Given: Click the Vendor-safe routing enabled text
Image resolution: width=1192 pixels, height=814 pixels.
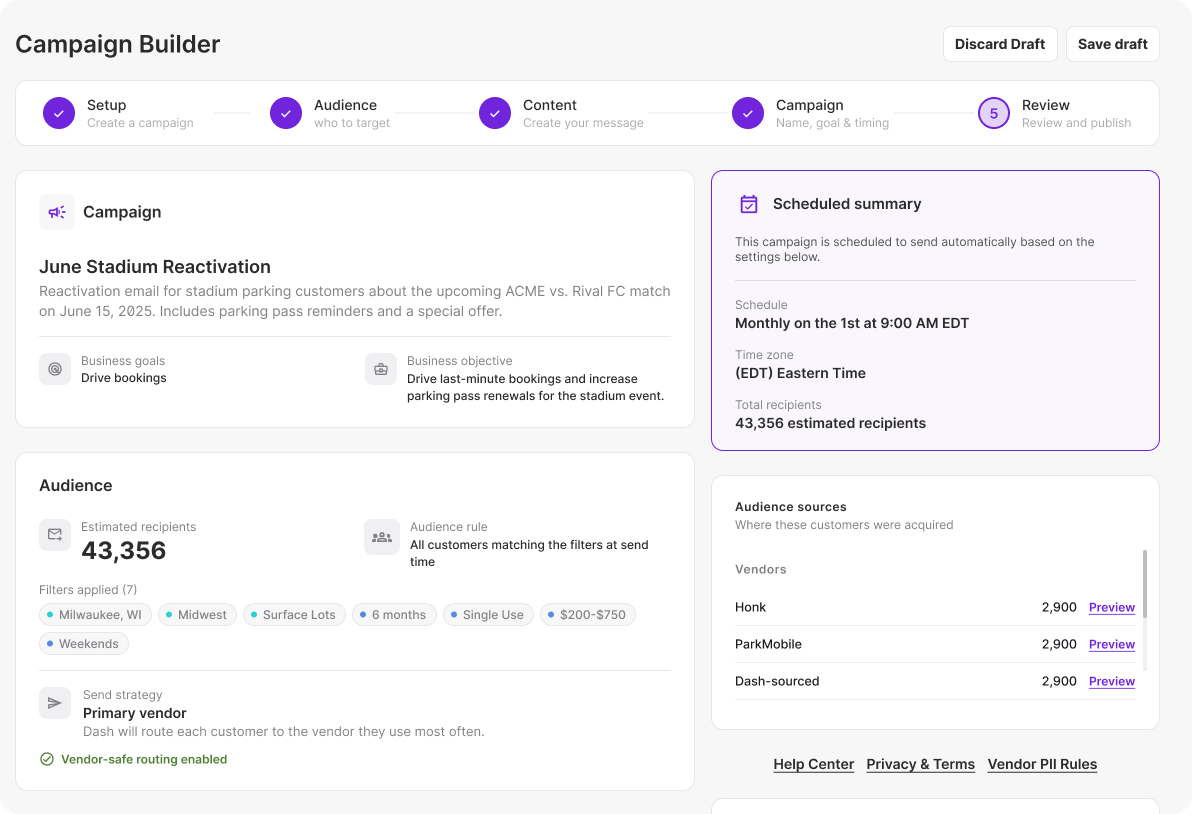Looking at the screenshot, I should (x=144, y=759).
